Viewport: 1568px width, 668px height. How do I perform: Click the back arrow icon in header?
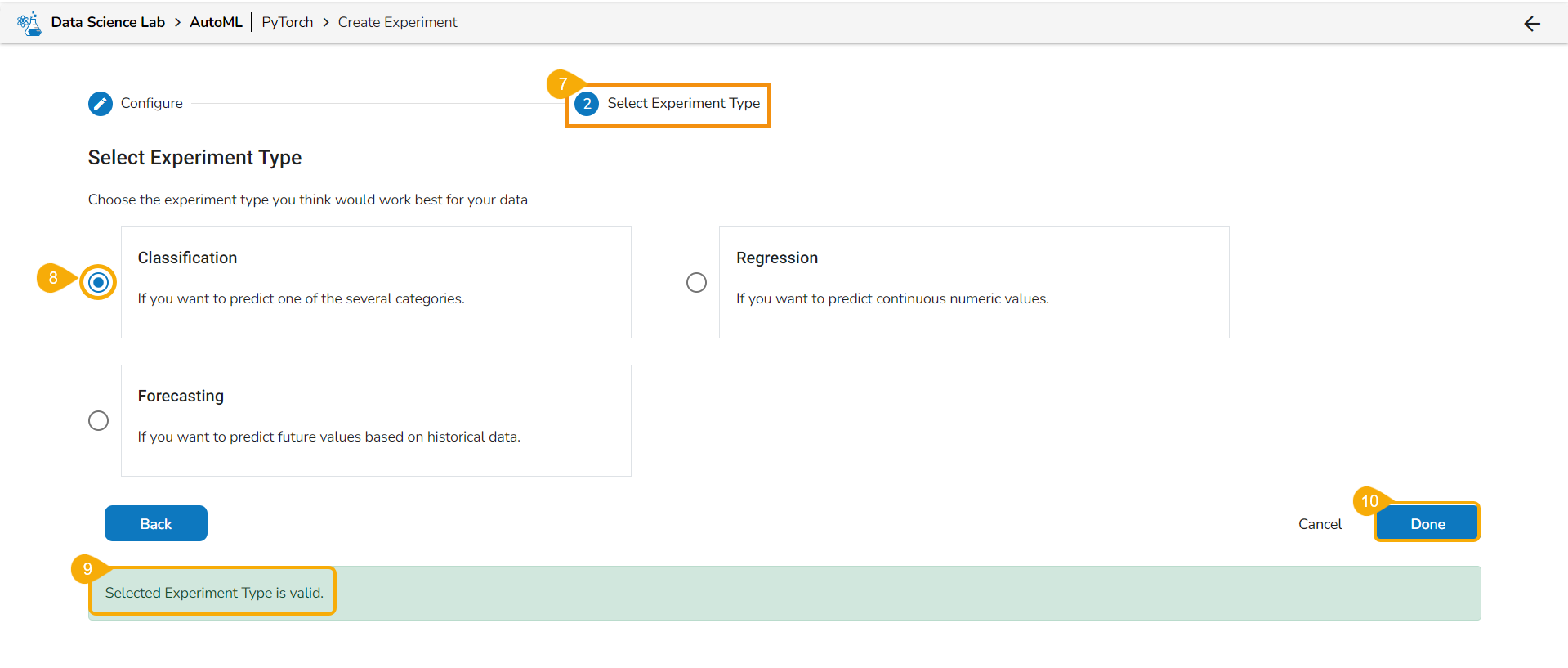tap(1532, 24)
